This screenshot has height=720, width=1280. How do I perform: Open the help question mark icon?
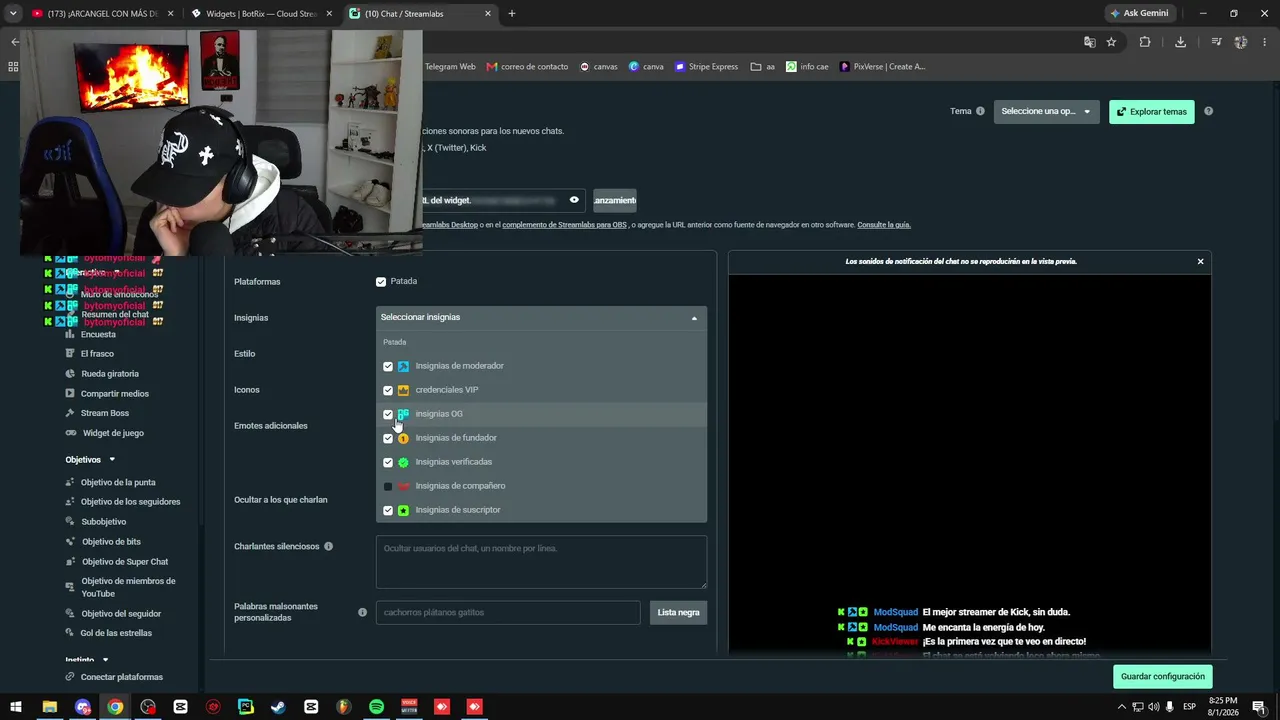(x=1208, y=111)
